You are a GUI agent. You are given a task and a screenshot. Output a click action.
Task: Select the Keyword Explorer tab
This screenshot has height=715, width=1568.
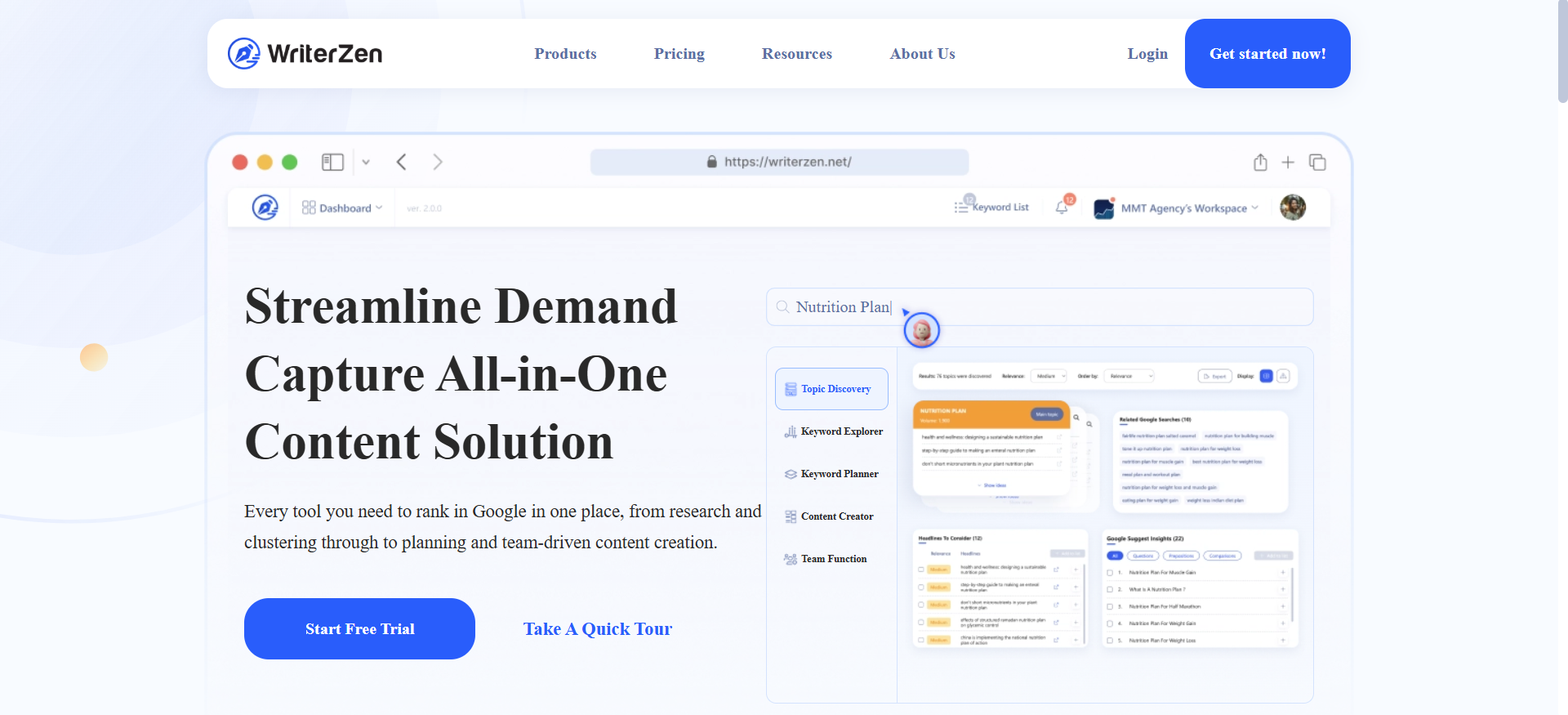click(833, 431)
